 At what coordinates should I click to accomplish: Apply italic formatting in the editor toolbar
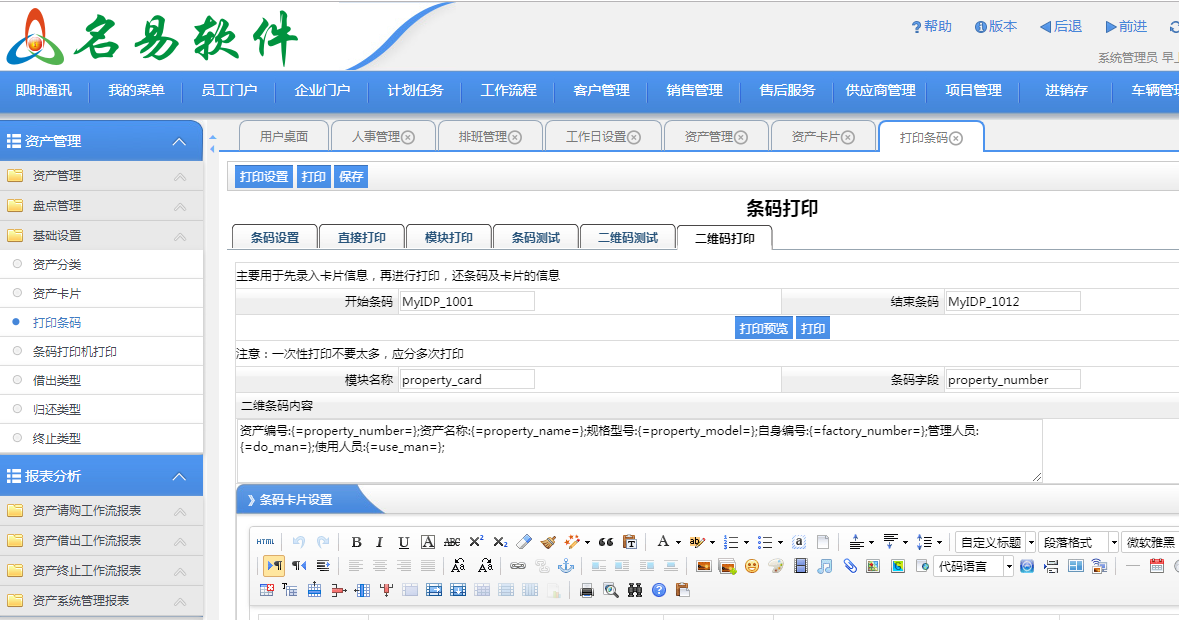point(379,541)
